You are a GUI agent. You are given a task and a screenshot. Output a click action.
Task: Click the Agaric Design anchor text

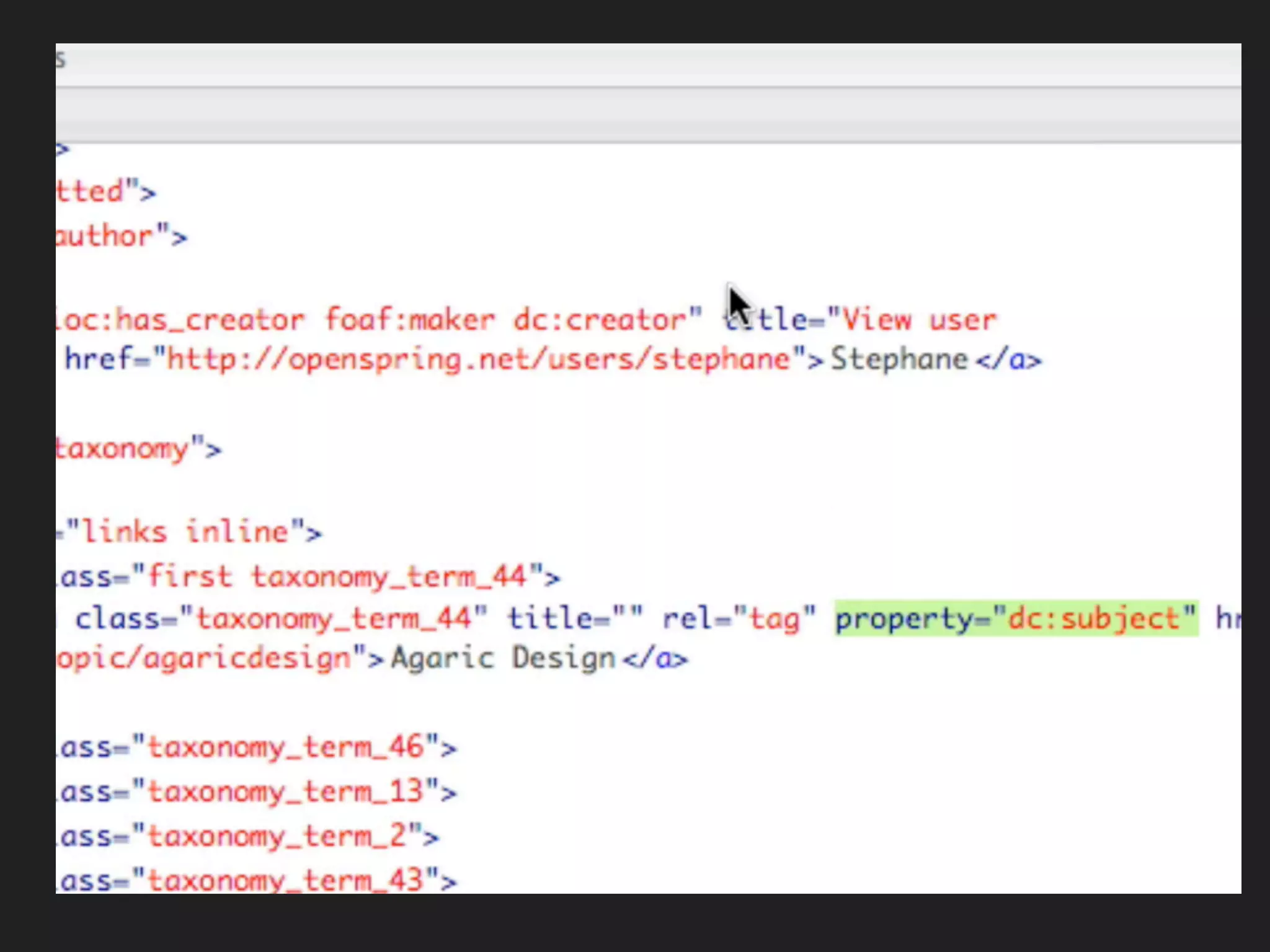tap(502, 658)
